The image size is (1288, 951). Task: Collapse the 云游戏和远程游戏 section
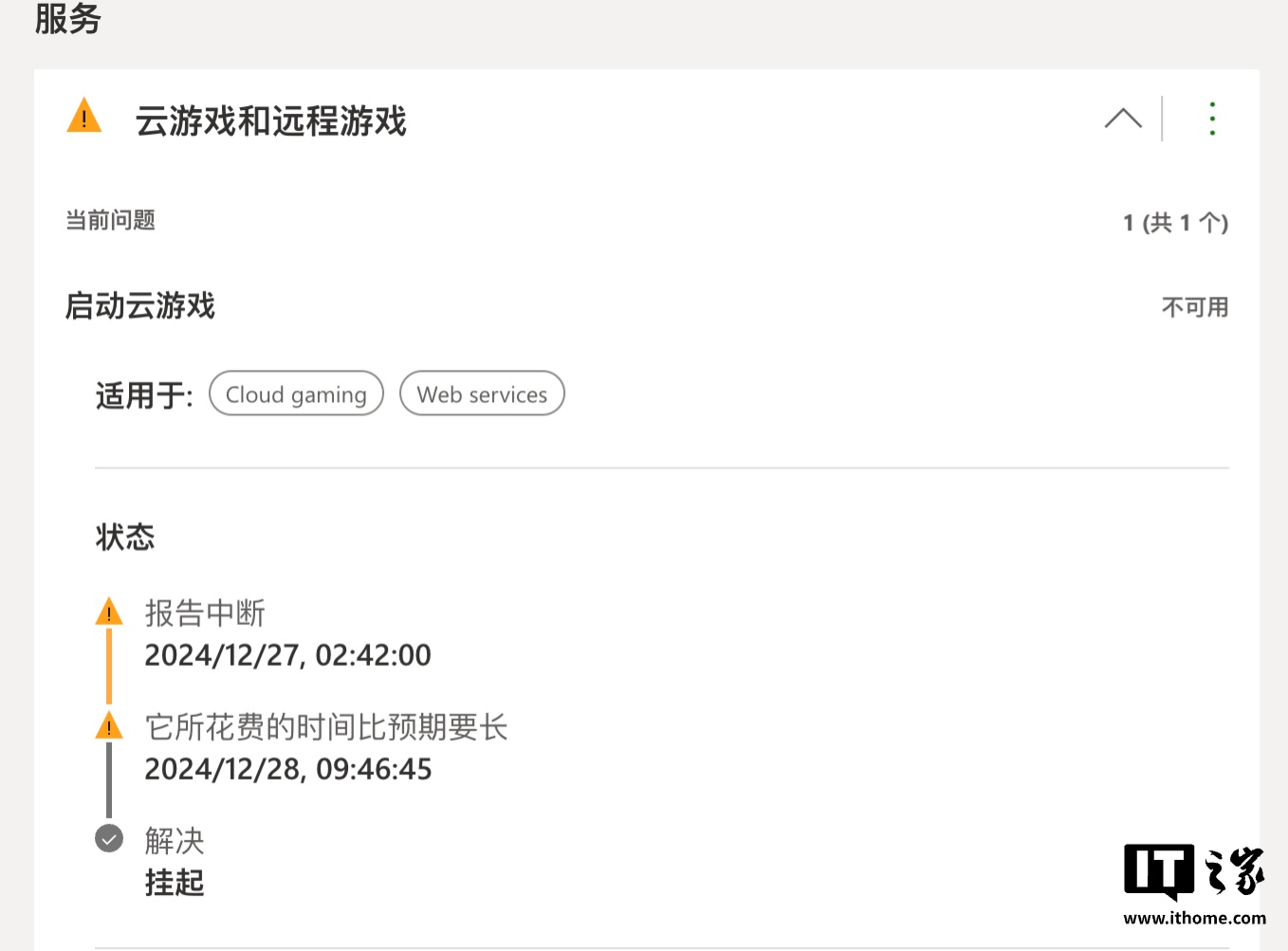pos(1123,118)
